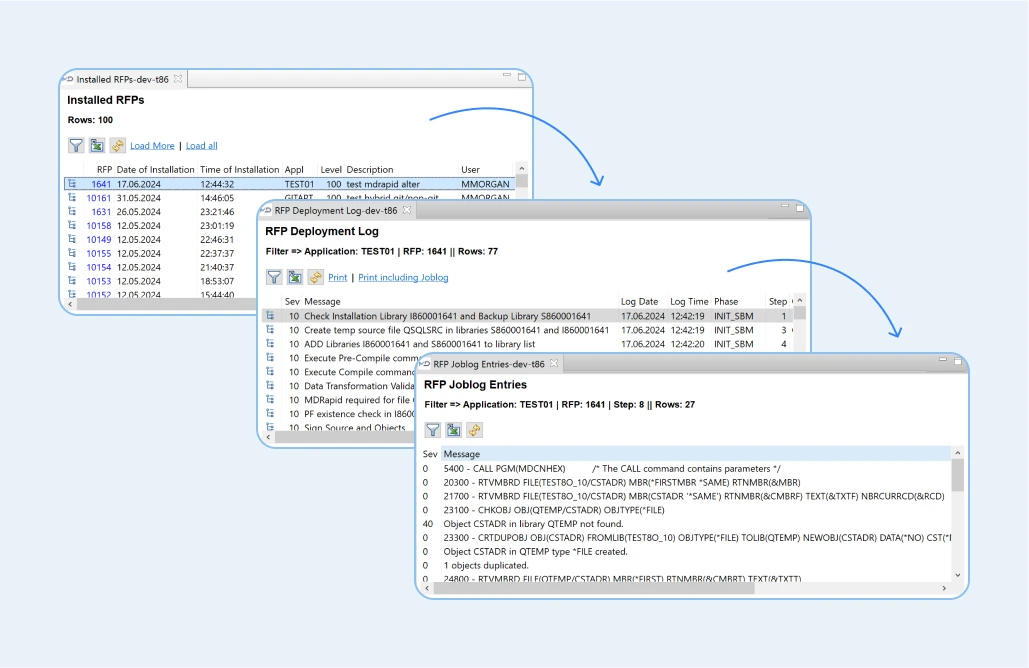Select the RFP Joblog Entries-dev-t86 tab
This screenshot has width=1029, height=668.
point(488,364)
